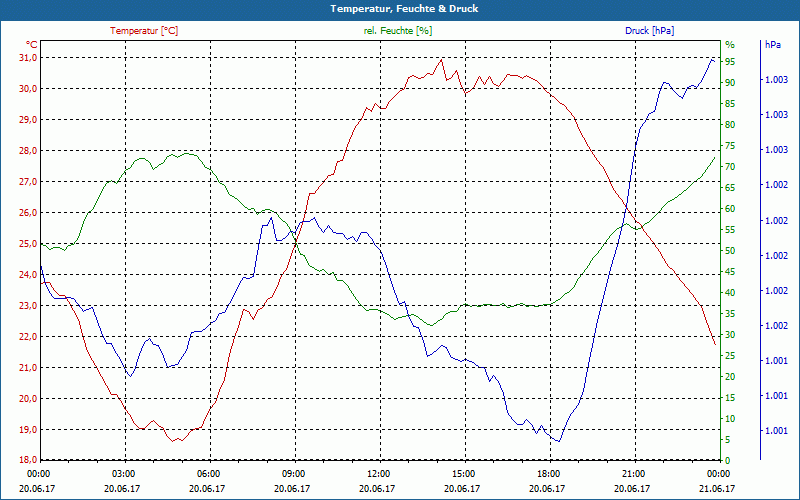The width and height of the screenshot is (800, 500).
Task: Click the 28,0 temperature axis tick
Action: click(28, 151)
